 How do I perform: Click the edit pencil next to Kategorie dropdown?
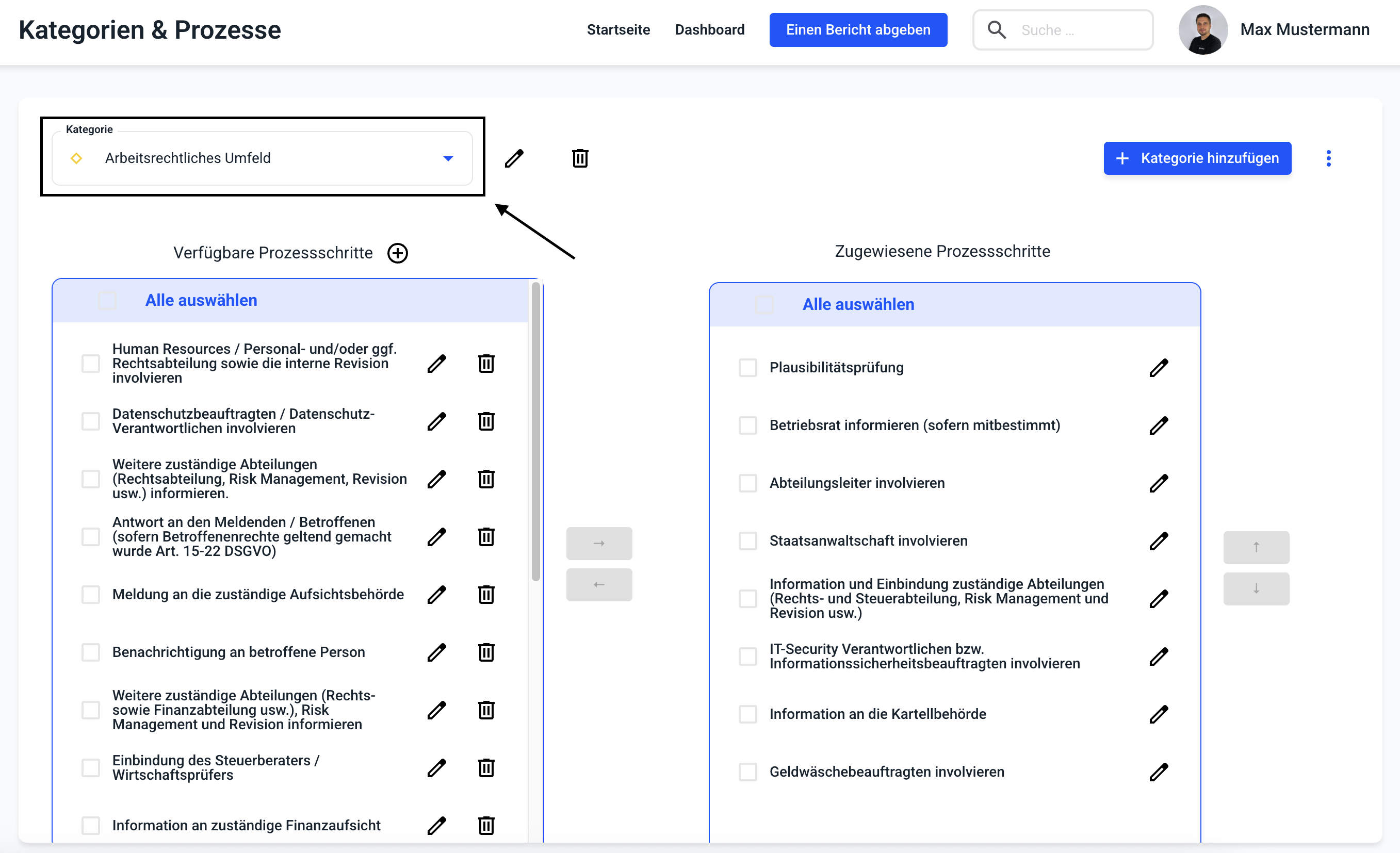point(514,158)
